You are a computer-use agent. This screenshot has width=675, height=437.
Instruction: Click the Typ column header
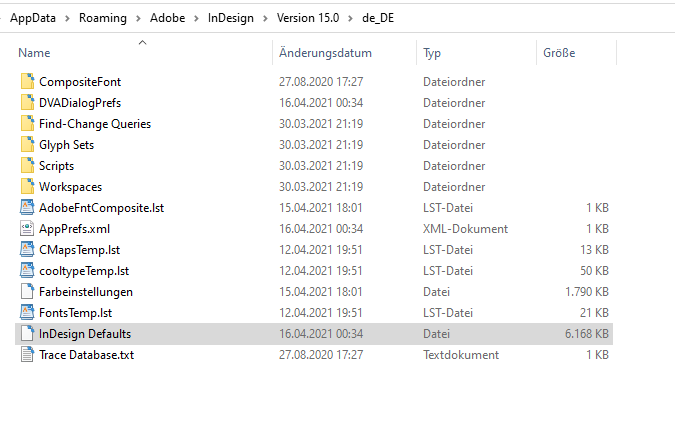coord(432,53)
